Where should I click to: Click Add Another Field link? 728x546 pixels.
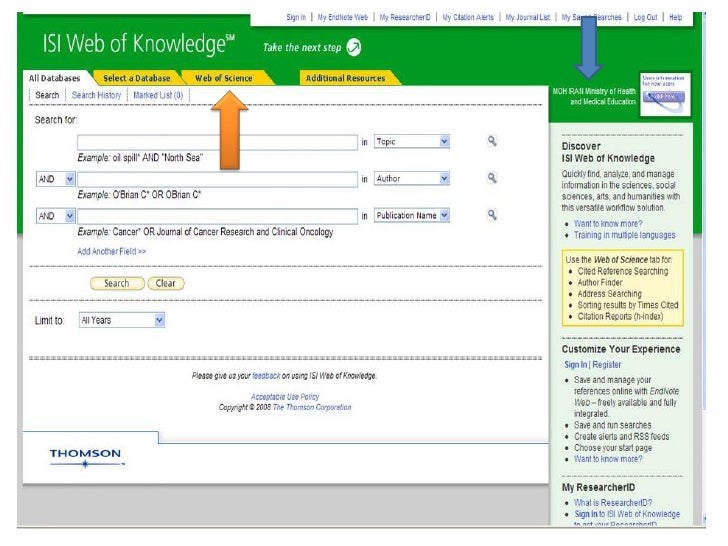[111, 251]
